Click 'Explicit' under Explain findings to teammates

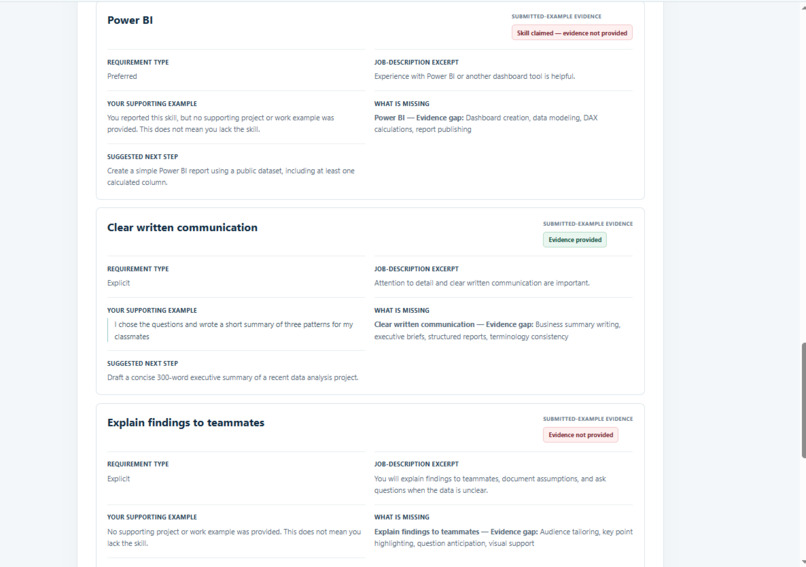click(118, 479)
